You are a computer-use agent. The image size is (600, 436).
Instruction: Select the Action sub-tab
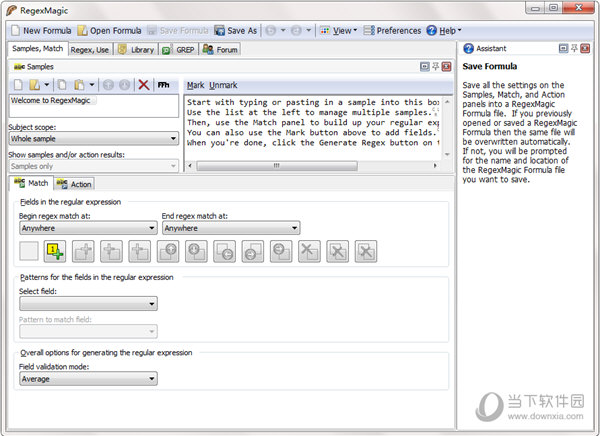click(x=74, y=184)
